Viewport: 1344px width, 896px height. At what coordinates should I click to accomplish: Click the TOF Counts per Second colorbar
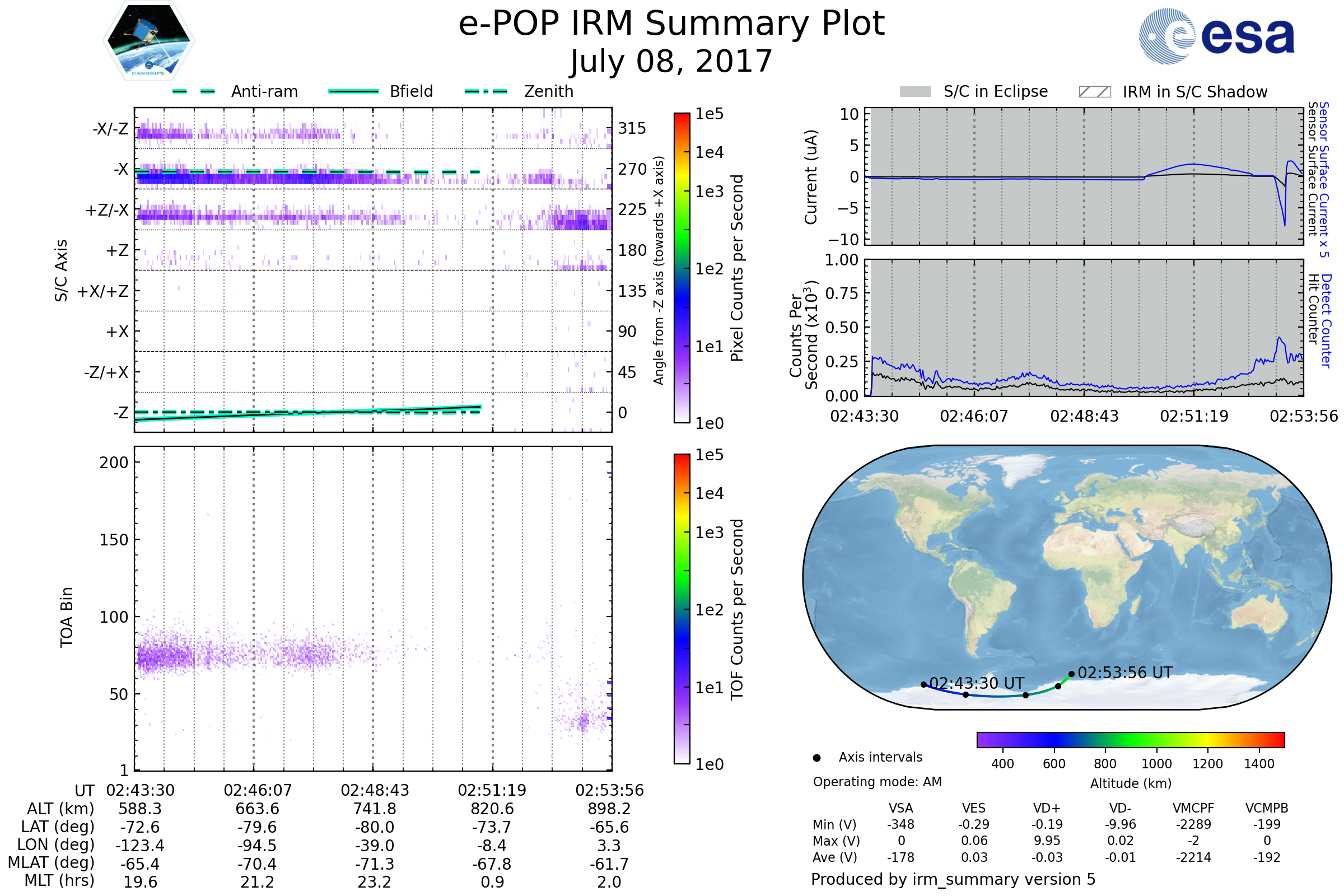point(682,609)
